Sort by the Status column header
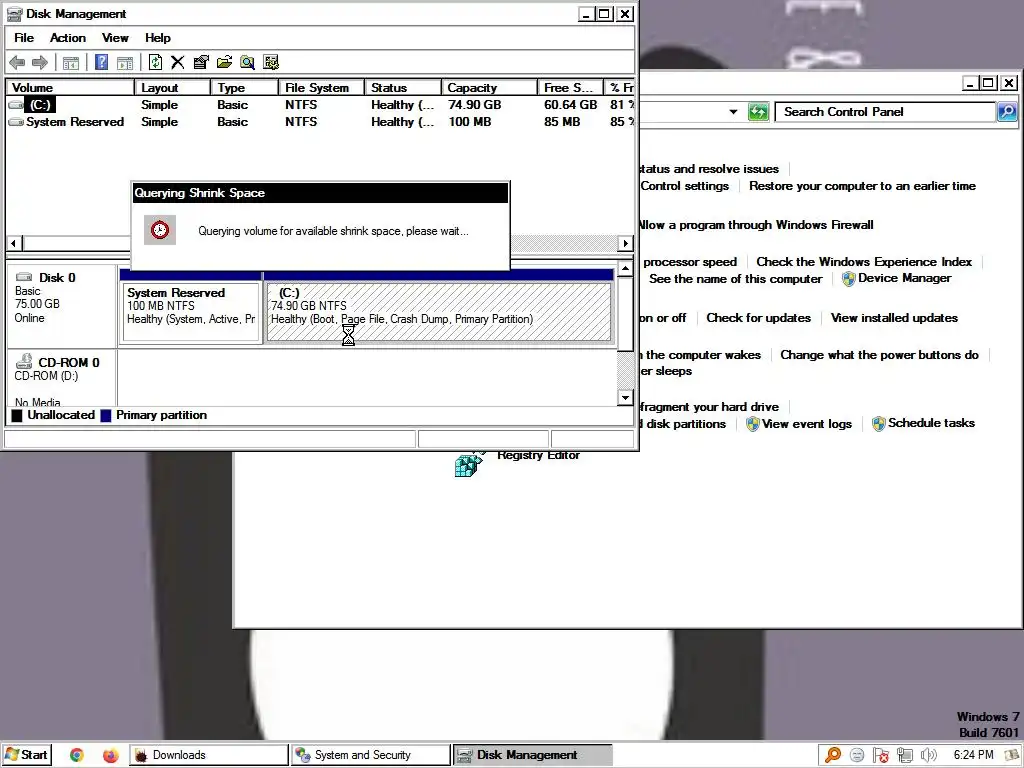 click(x=404, y=88)
